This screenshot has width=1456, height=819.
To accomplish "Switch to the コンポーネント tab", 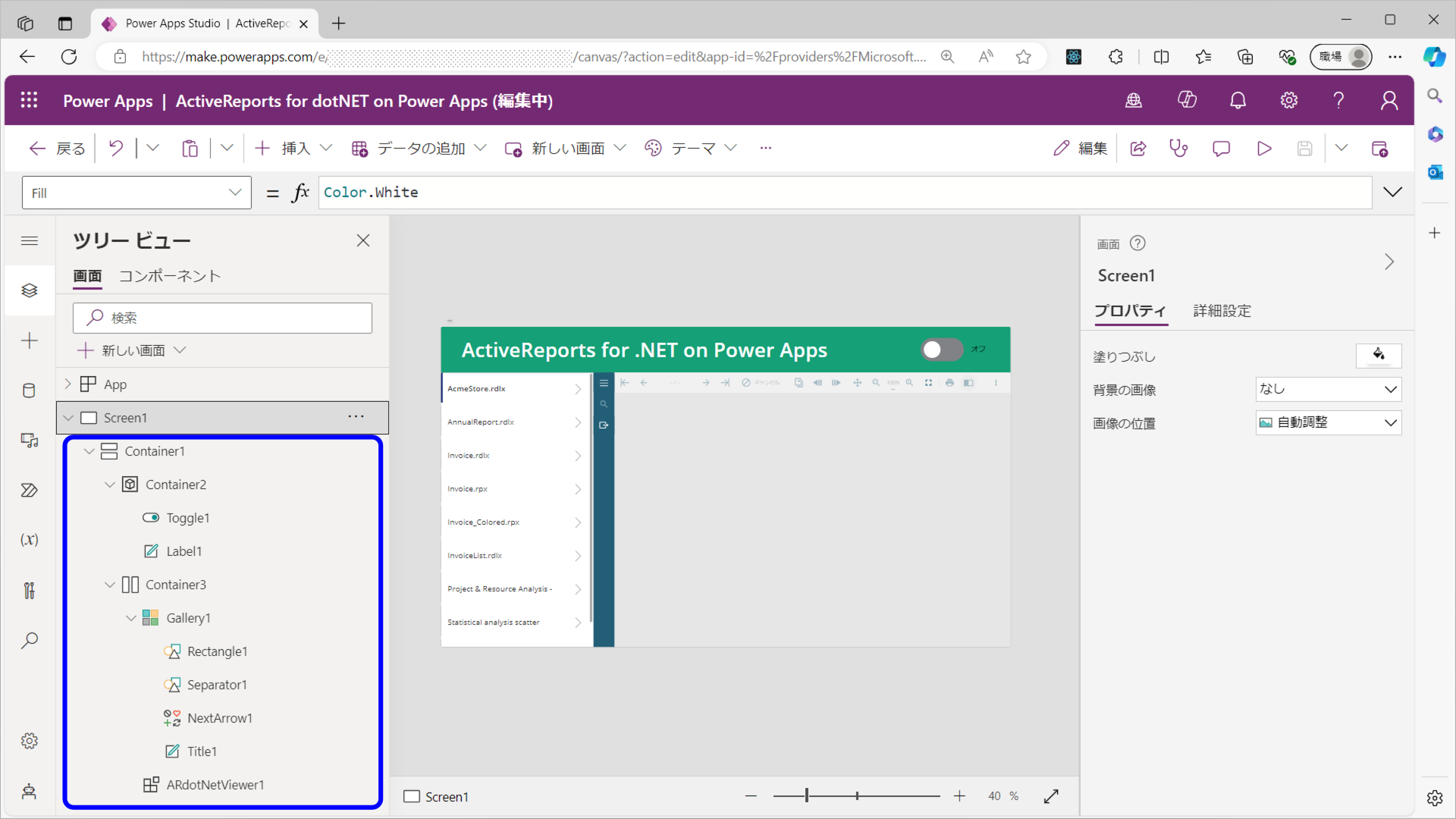I will point(170,276).
